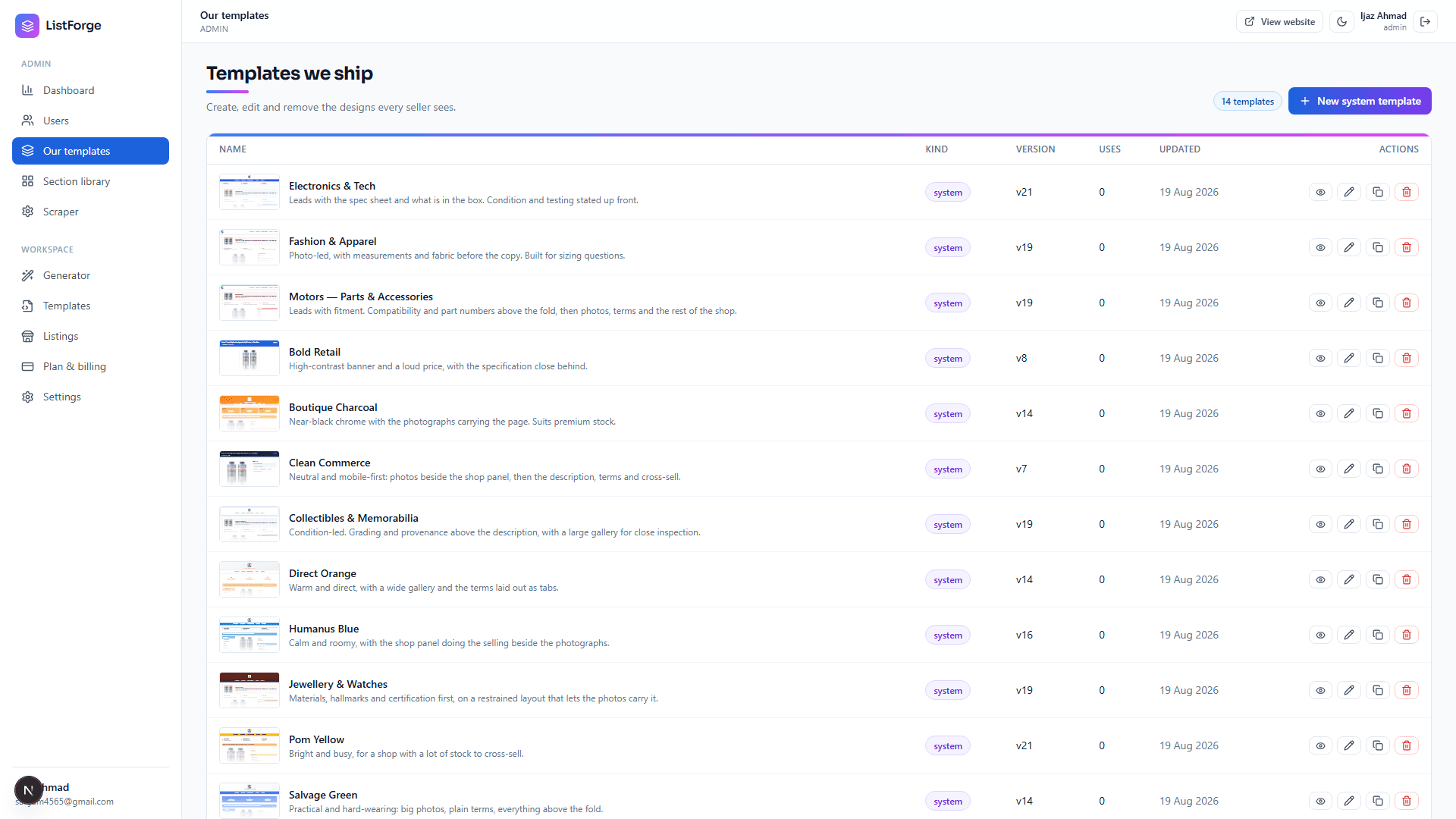Duplicate the Pom Yellow template
This screenshot has width=1456, height=819.
(x=1378, y=745)
